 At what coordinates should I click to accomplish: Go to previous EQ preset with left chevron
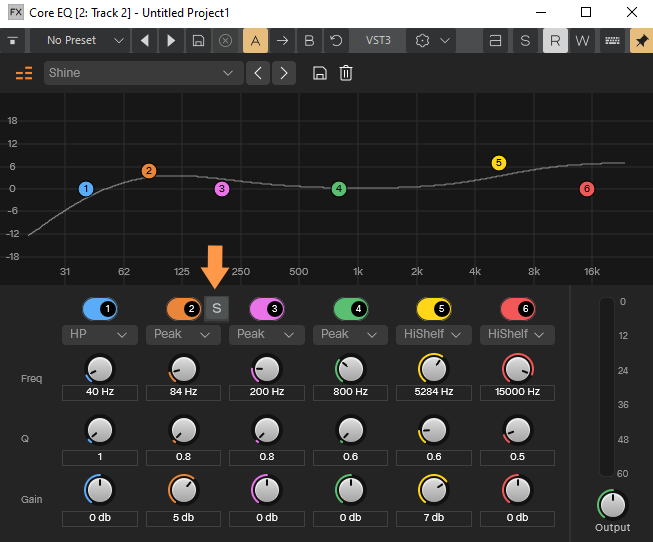pos(258,73)
